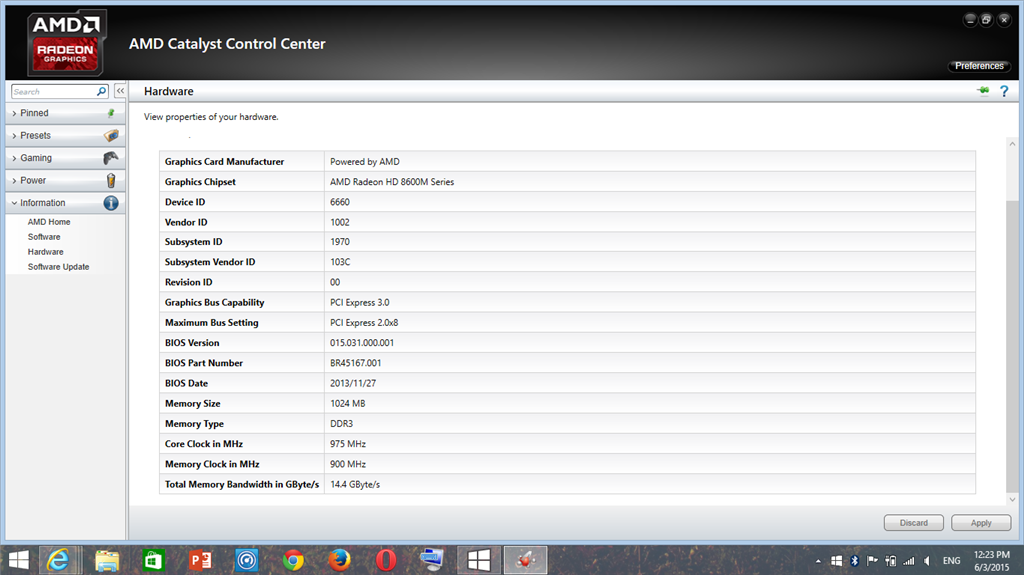This screenshot has width=1024, height=575.
Task: Click the Discard button
Action: pyautogui.click(x=914, y=523)
